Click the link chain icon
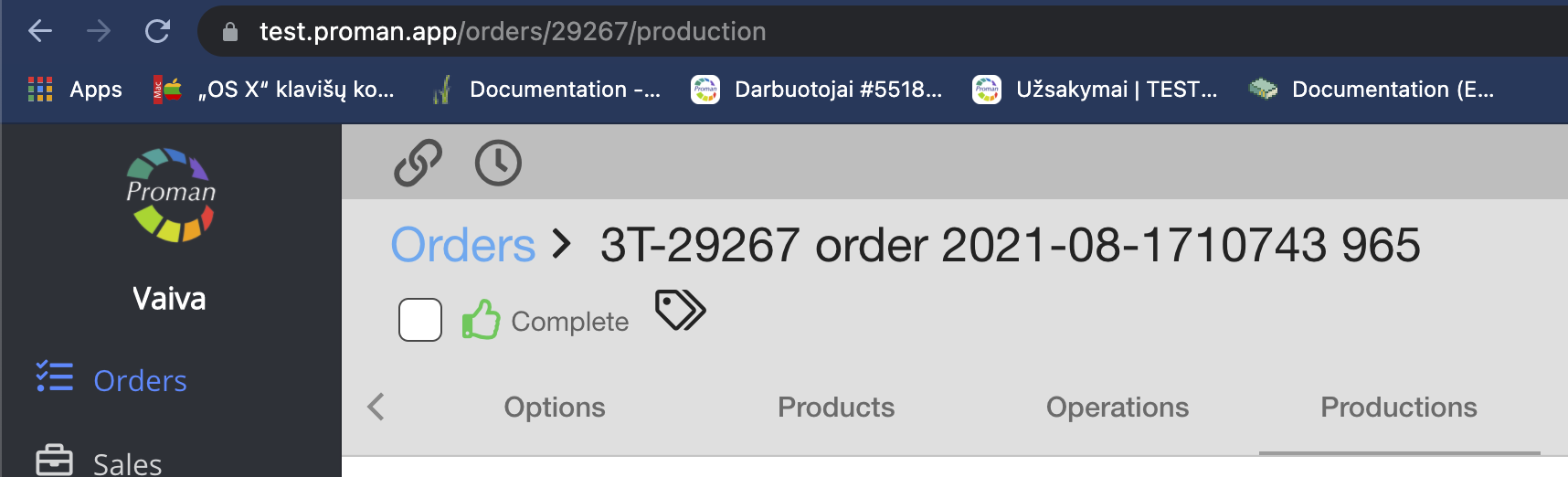The image size is (1568, 477). 418,164
